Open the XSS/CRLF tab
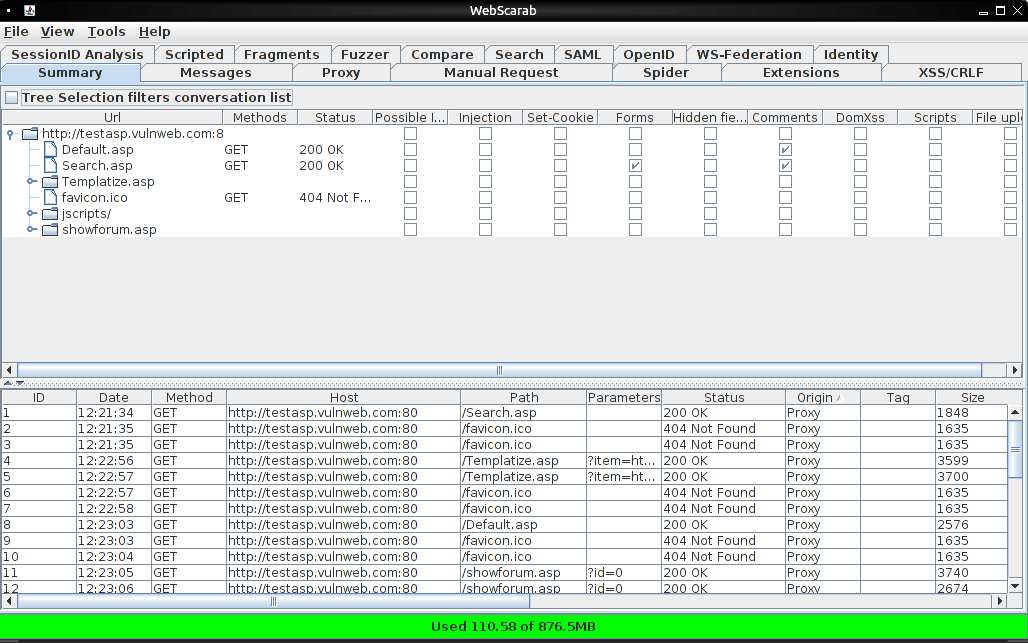The image size is (1028, 643). pos(951,73)
